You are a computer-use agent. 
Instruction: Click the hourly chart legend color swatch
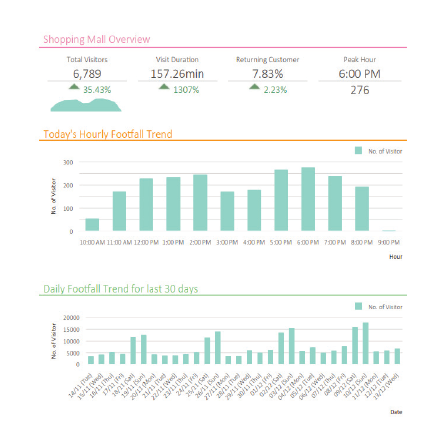358,151
